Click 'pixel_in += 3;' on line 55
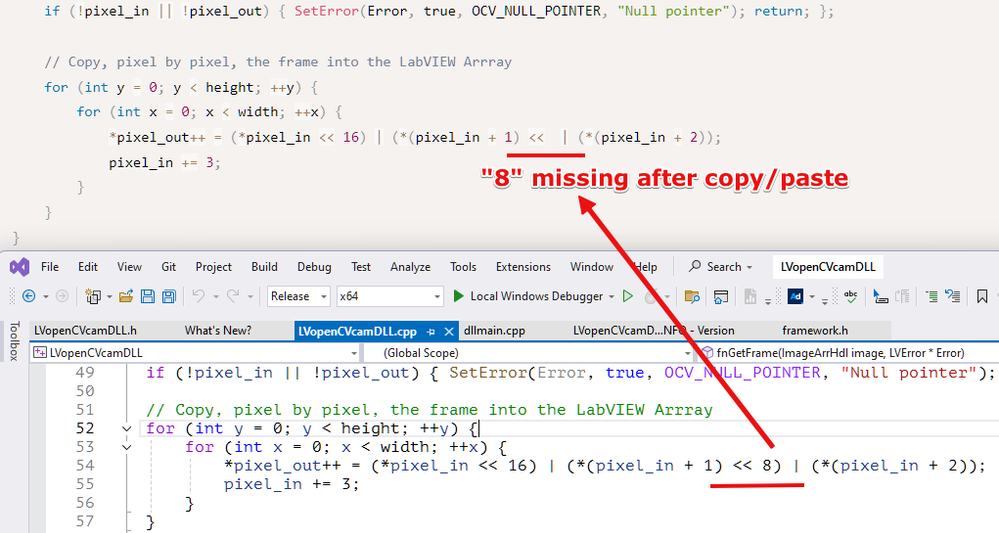Image resolution: width=999 pixels, height=533 pixels. click(x=292, y=484)
